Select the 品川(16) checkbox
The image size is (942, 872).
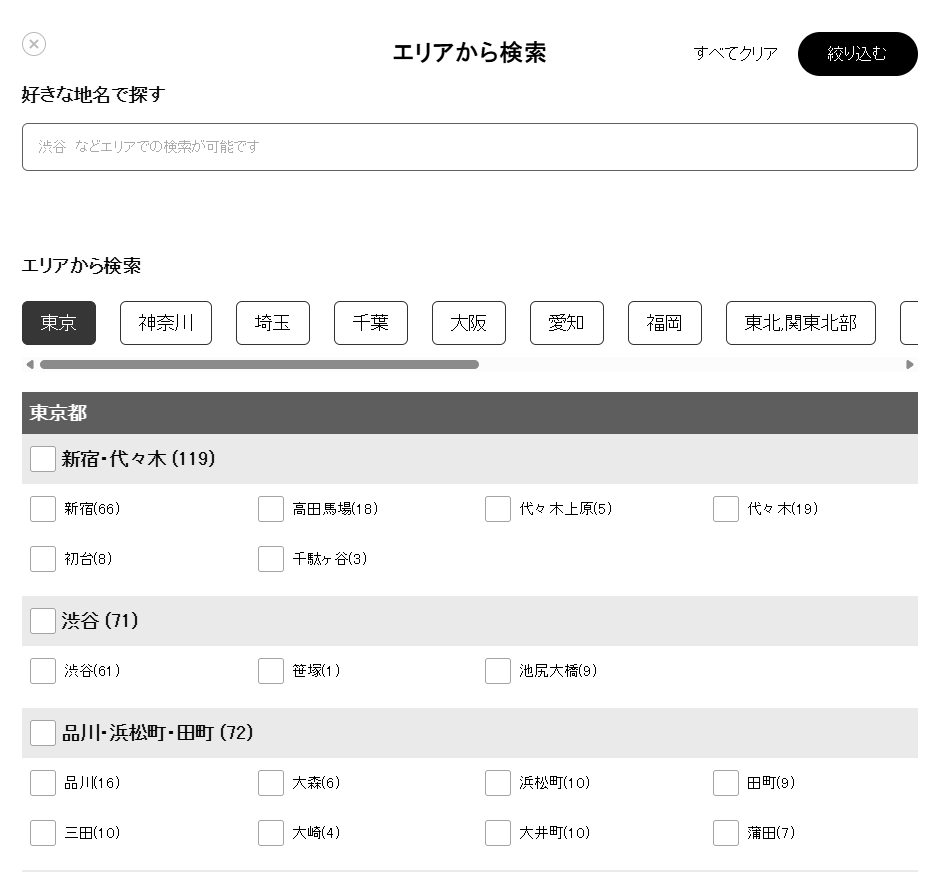(x=43, y=782)
